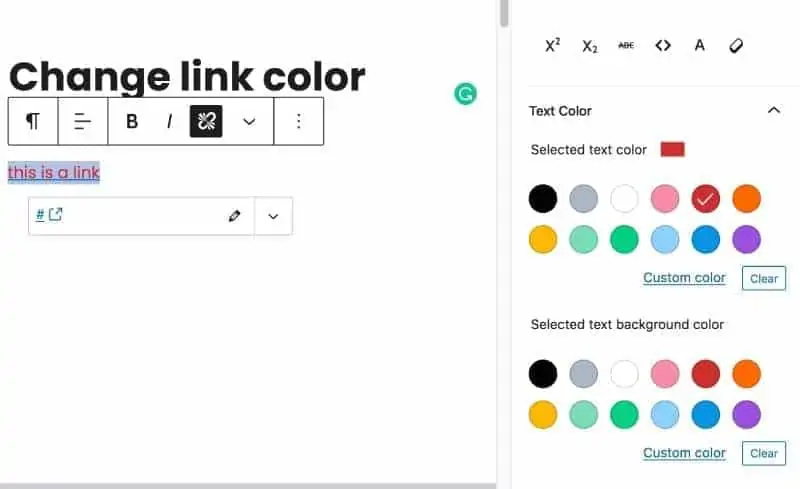Apply inline code formatting
Image resolution: width=800 pixels, height=489 pixels.
click(x=662, y=45)
